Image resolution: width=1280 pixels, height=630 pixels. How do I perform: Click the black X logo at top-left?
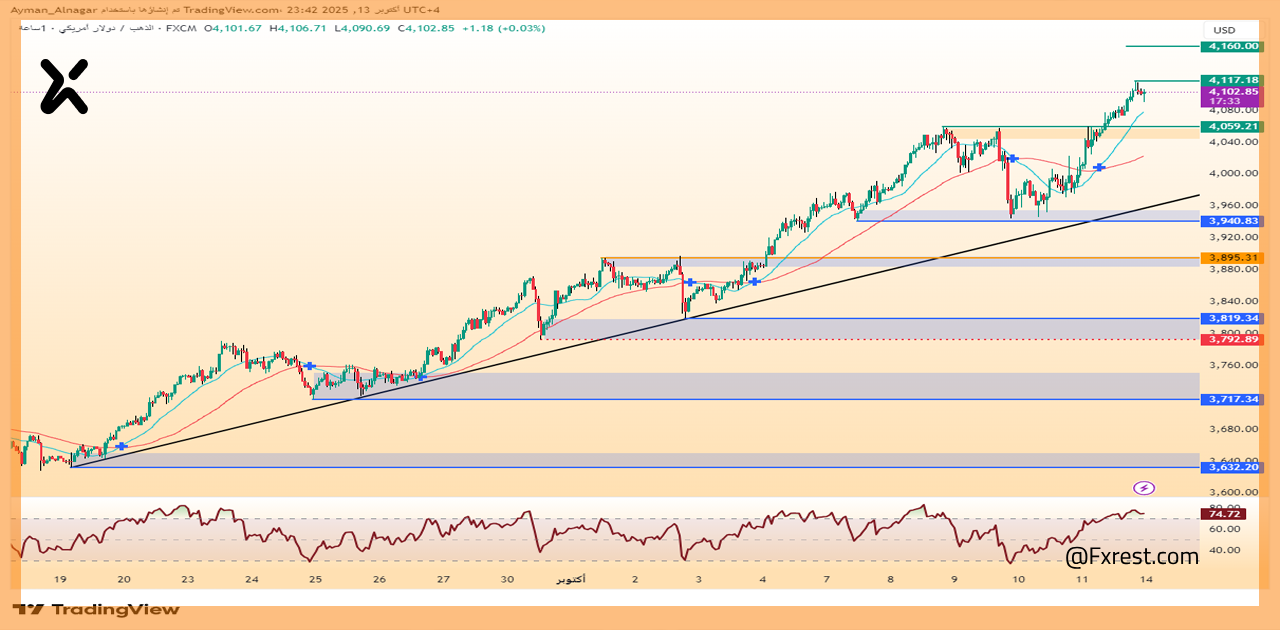coord(64,86)
